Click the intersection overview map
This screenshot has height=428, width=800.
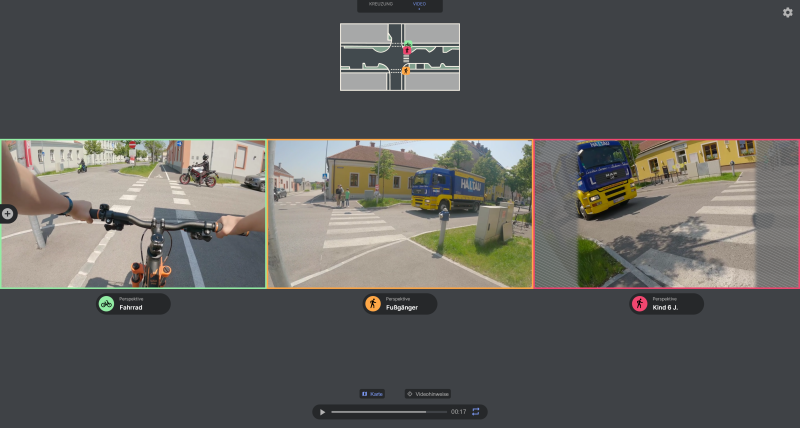tap(400, 57)
